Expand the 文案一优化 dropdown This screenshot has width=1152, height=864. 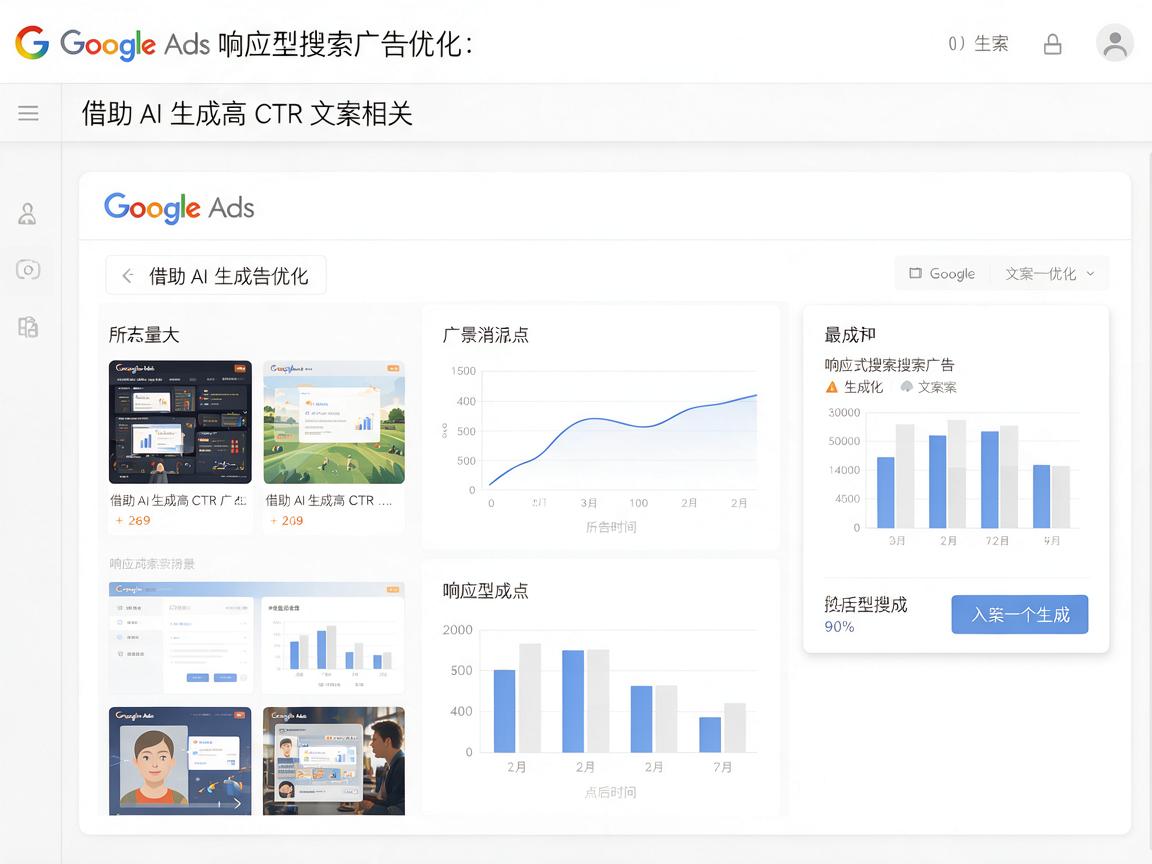[x=1050, y=273]
